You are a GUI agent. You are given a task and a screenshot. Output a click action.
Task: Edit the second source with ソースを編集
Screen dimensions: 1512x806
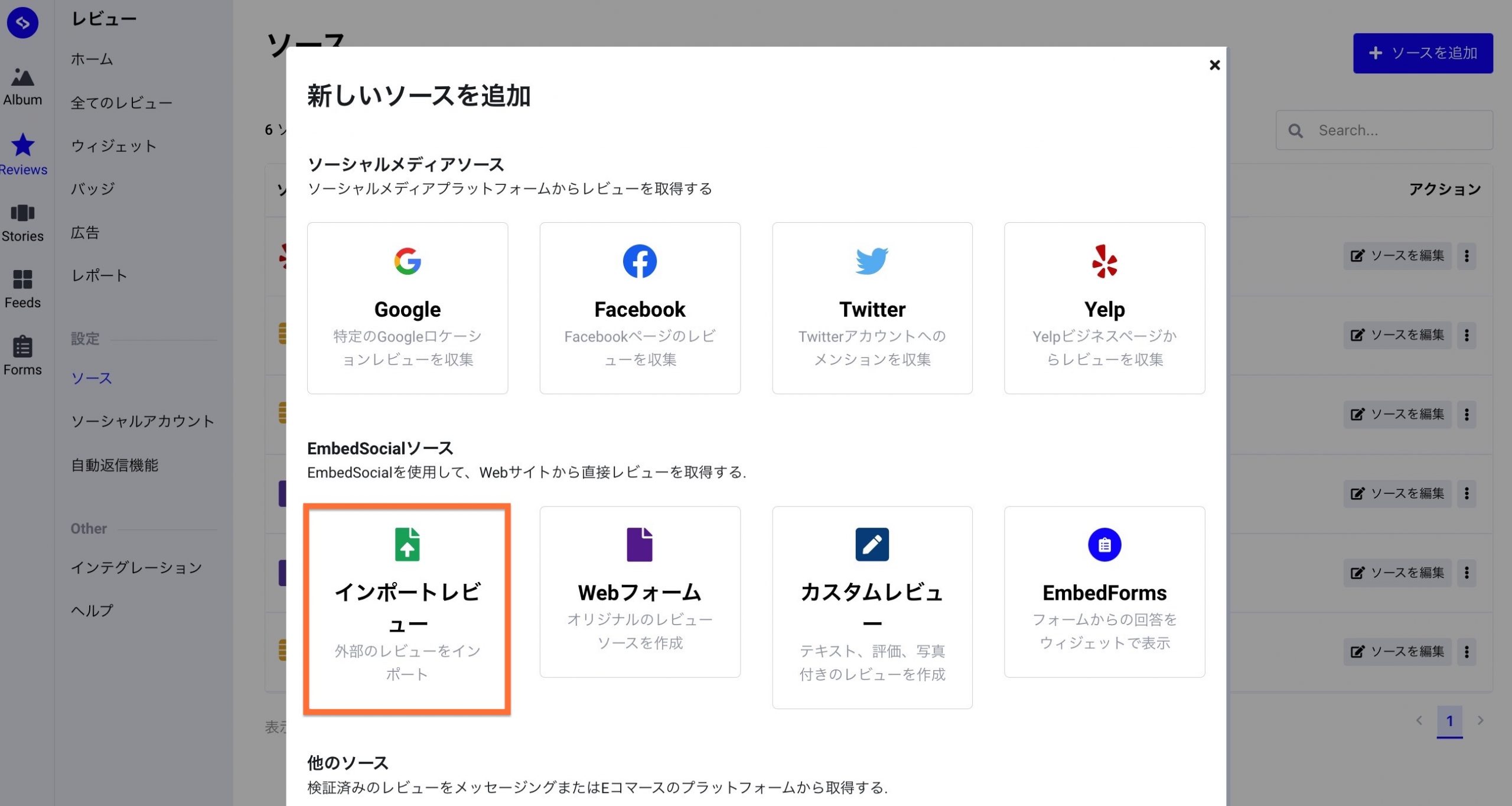pos(1397,335)
